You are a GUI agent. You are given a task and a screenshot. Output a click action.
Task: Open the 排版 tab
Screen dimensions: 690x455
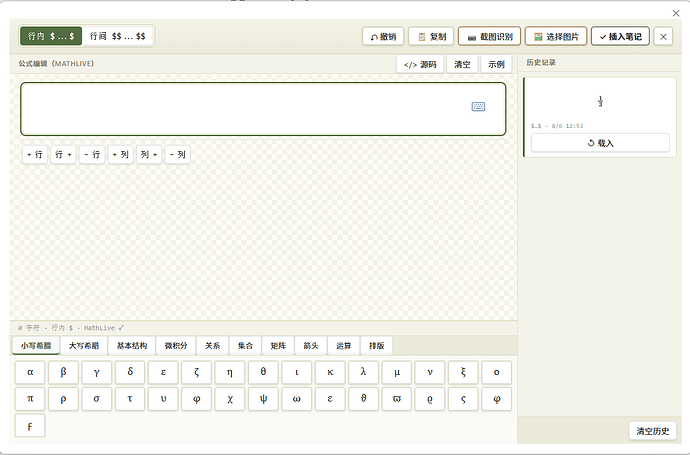click(x=376, y=346)
